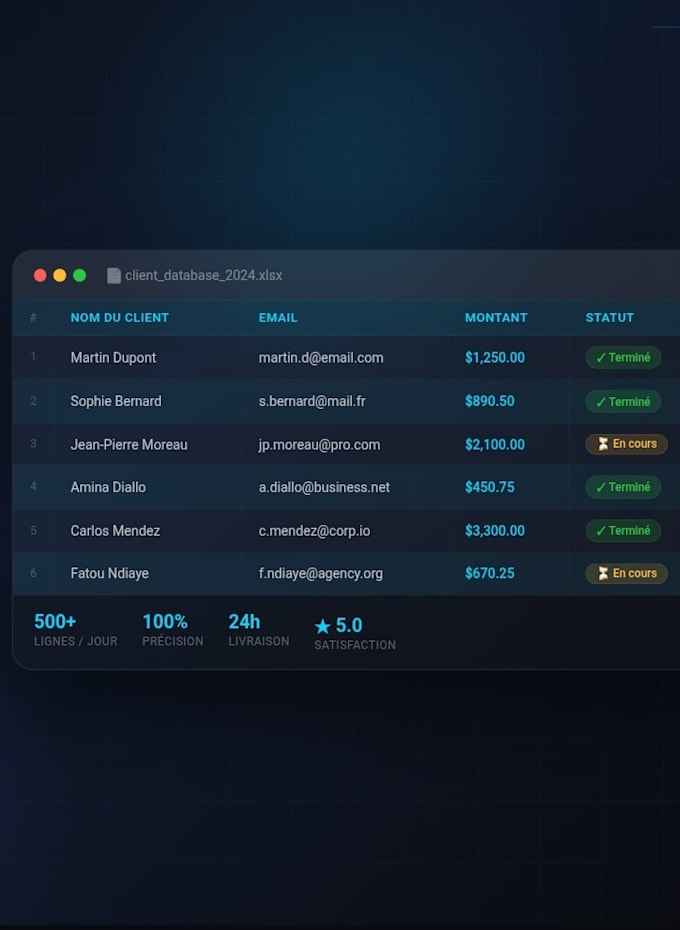The height and width of the screenshot is (930, 680).
Task: Select the $890.50 amount cell
Action: click(490, 401)
